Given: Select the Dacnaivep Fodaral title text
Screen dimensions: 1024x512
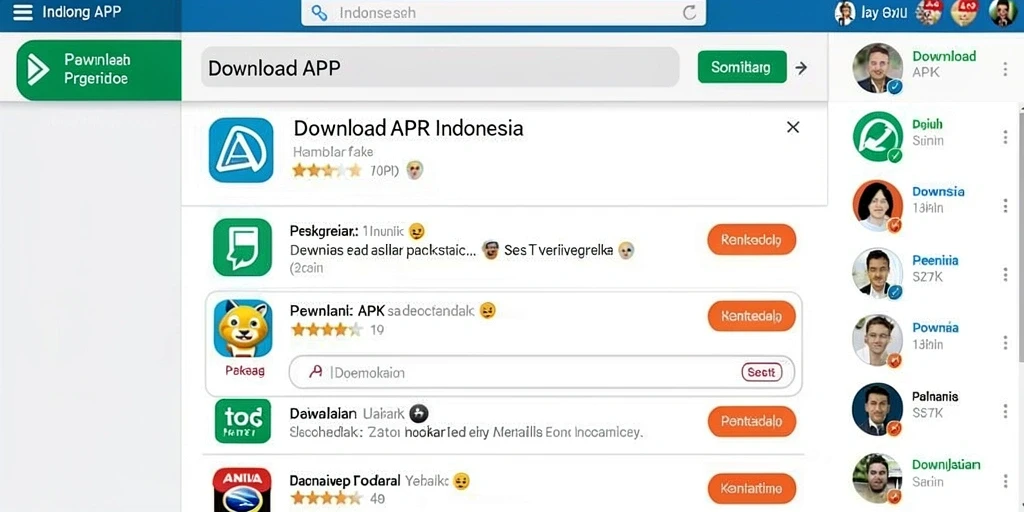Looking at the screenshot, I should [x=369, y=481].
